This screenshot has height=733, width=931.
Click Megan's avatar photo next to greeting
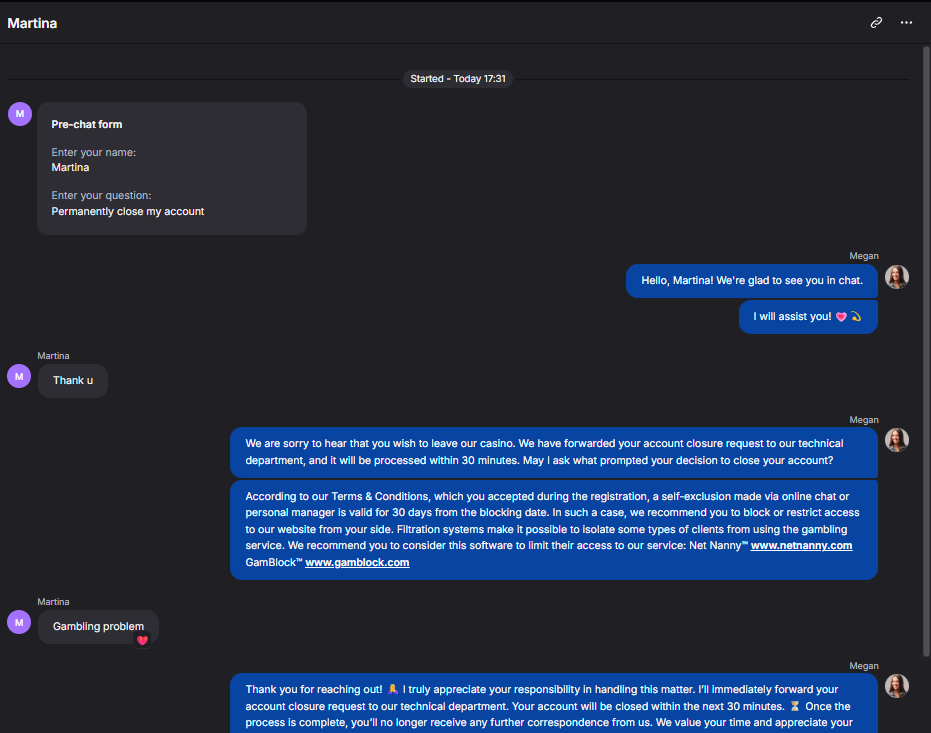click(897, 277)
